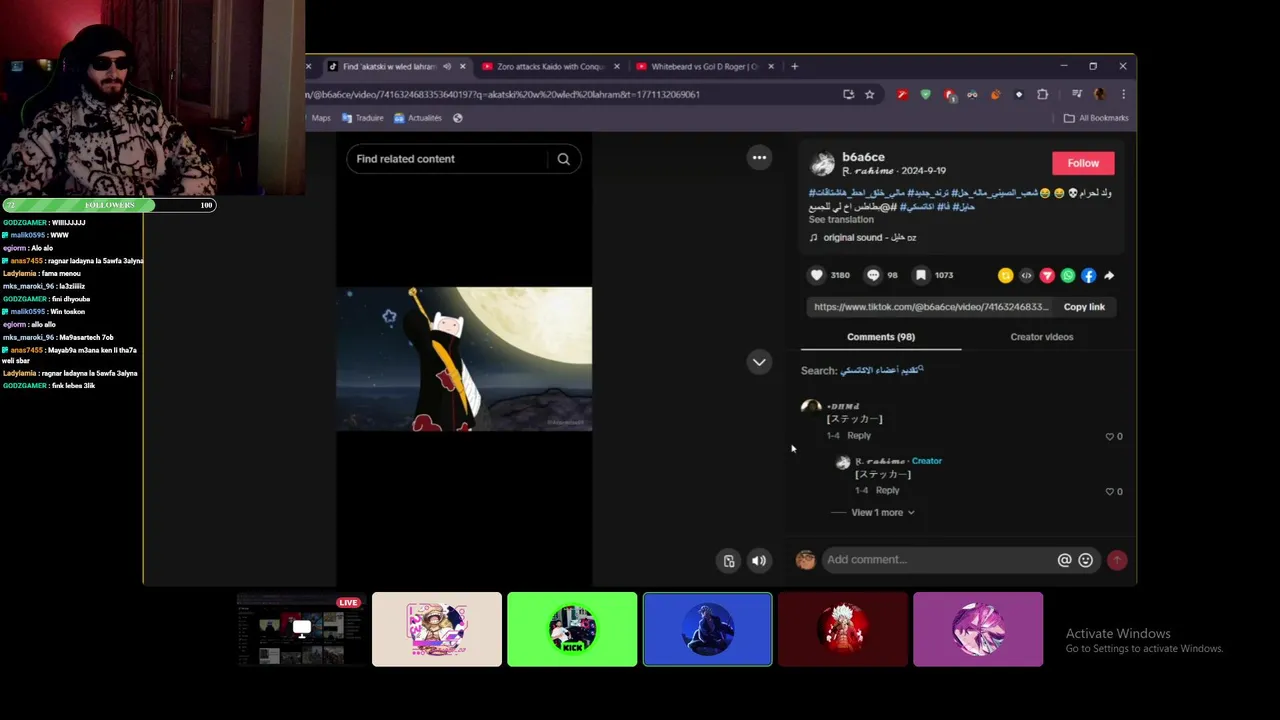Image resolution: width=1280 pixels, height=720 pixels.
Task: Save video with the bookmark icon
Action: tap(921, 275)
